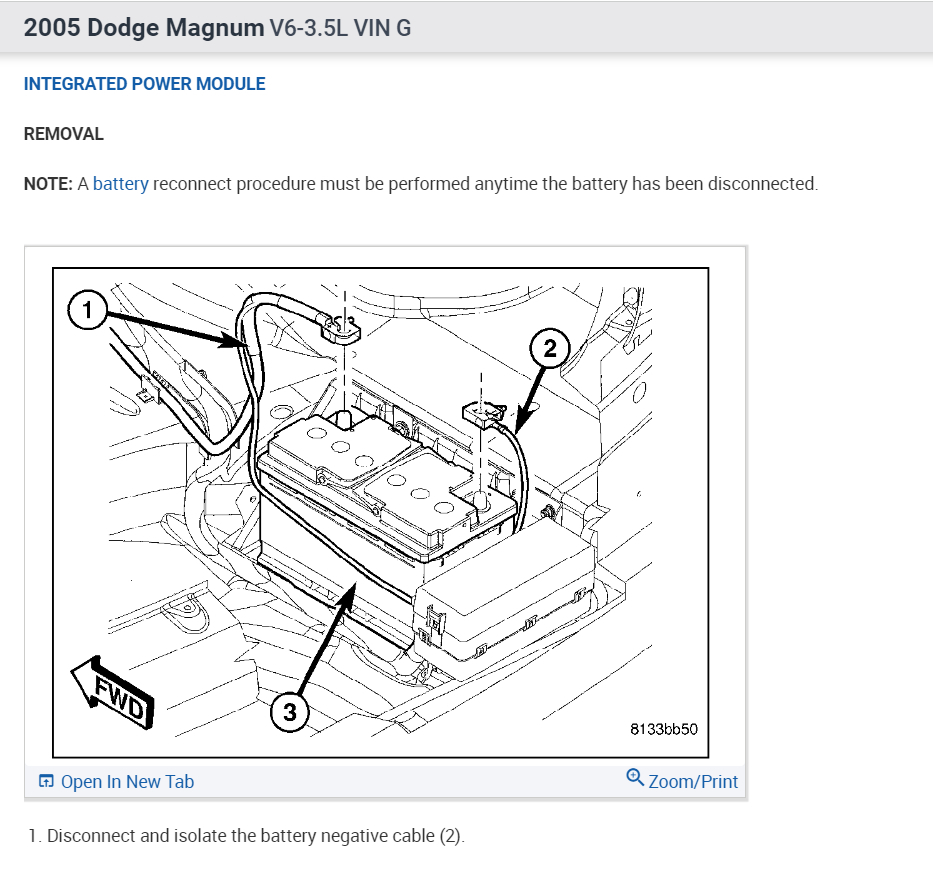Click the Zoom/Print magnifier icon
This screenshot has height=877, width=933.
635,777
